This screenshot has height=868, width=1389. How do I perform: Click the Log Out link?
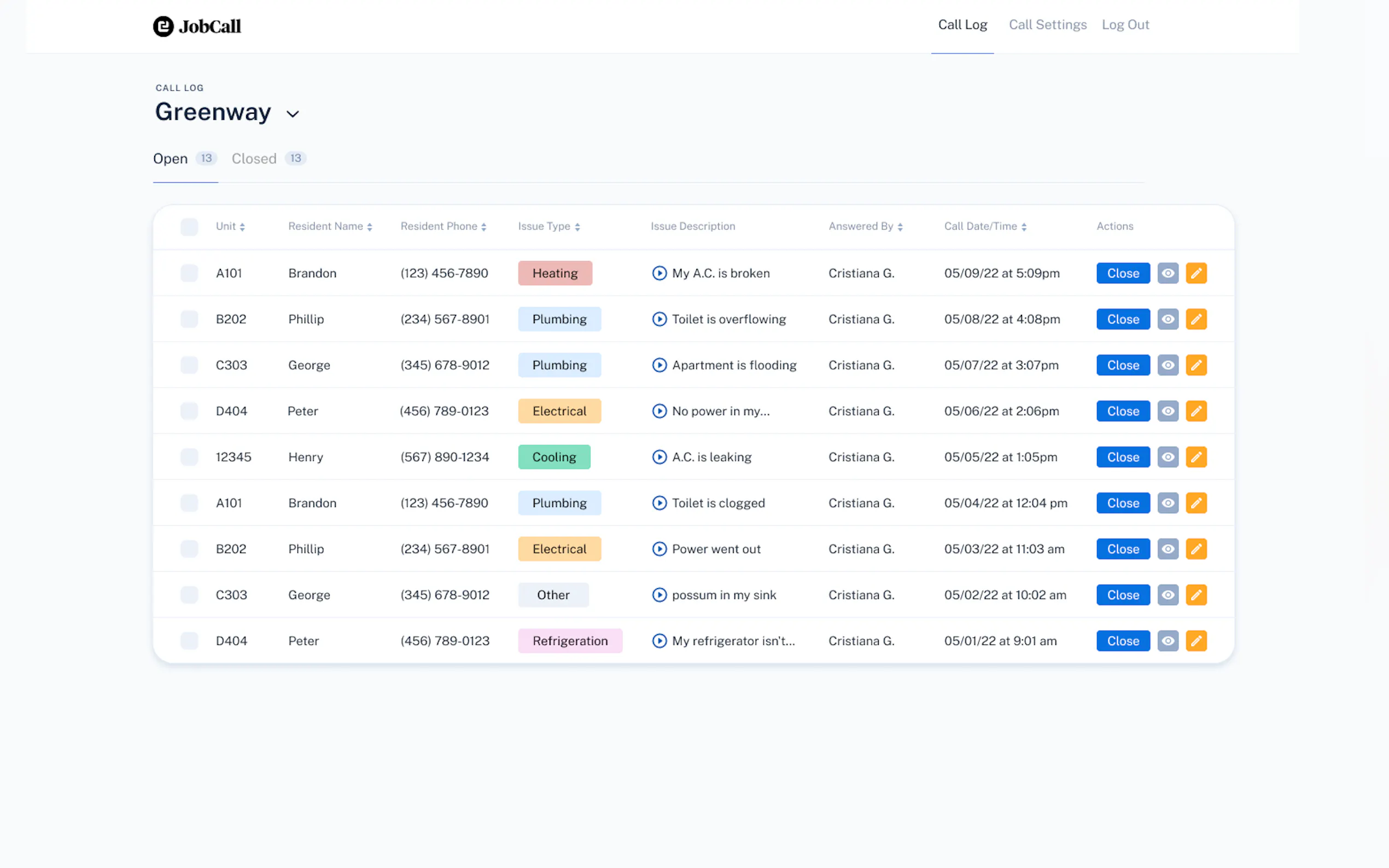(1125, 25)
